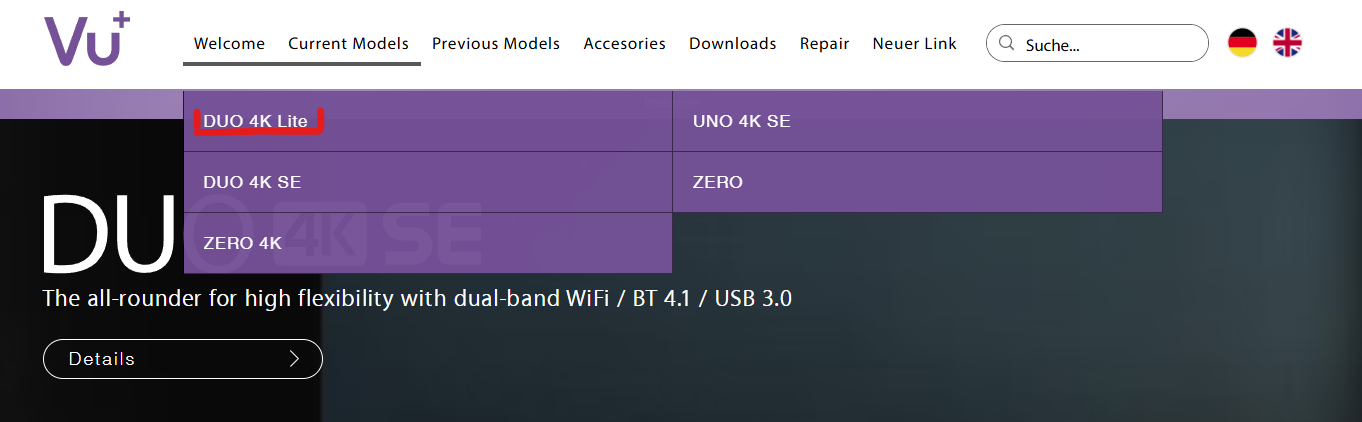Choose the ZERO model entry
Screen dimensions: 1362x422
coord(717,182)
